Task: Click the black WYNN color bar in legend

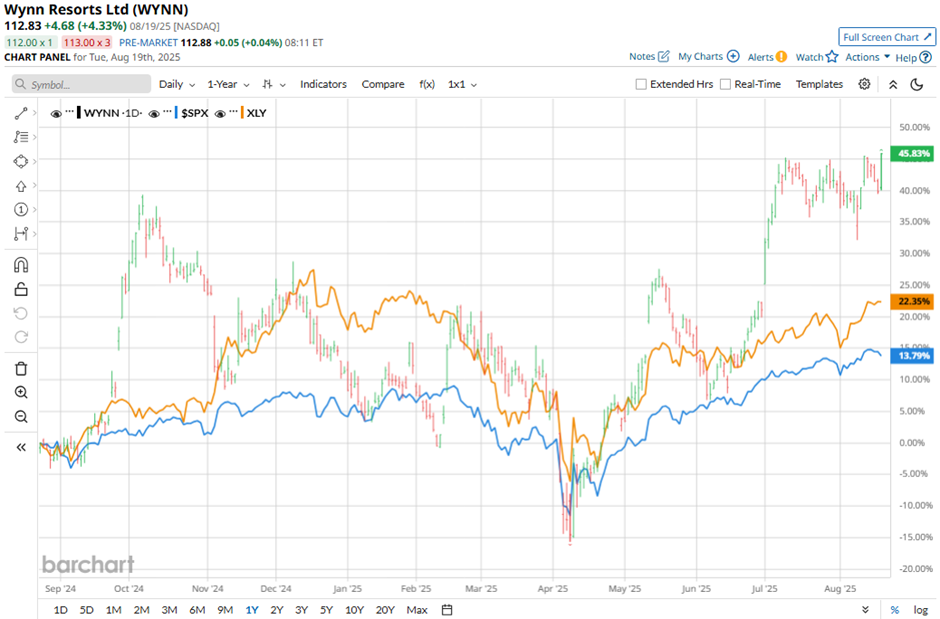Action: pyautogui.click(x=79, y=113)
